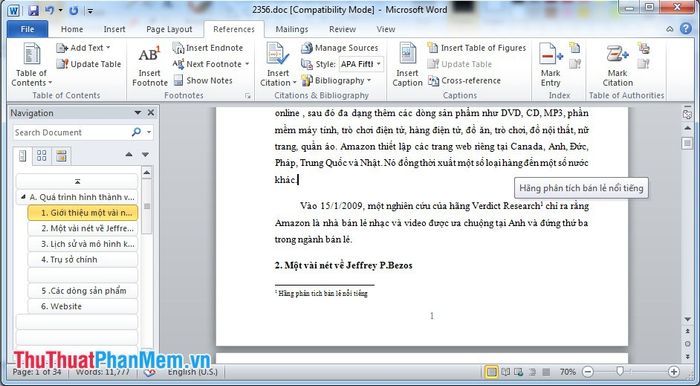
Task: Open Manage Sources
Action: (339, 48)
